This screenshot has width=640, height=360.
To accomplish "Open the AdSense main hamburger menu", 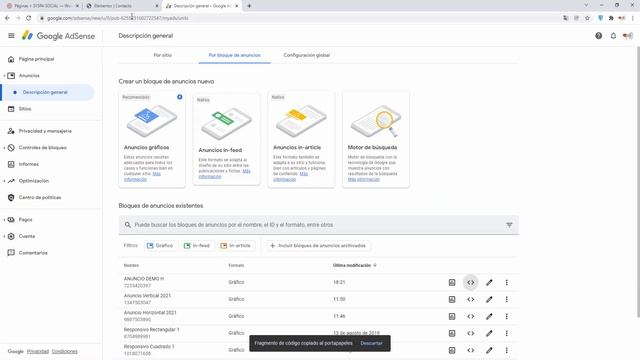I will click(11, 36).
